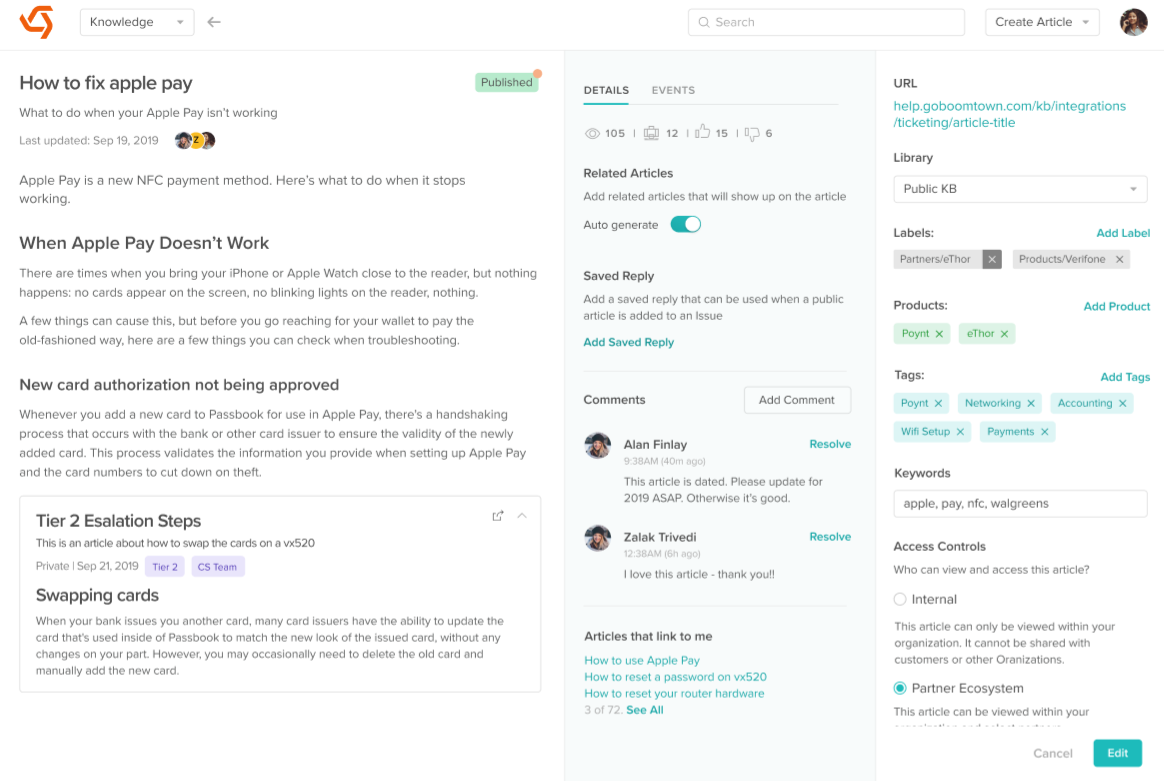Click Zalak Trivedi's avatar
This screenshot has height=781, width=1164.
tap(598, 538)
